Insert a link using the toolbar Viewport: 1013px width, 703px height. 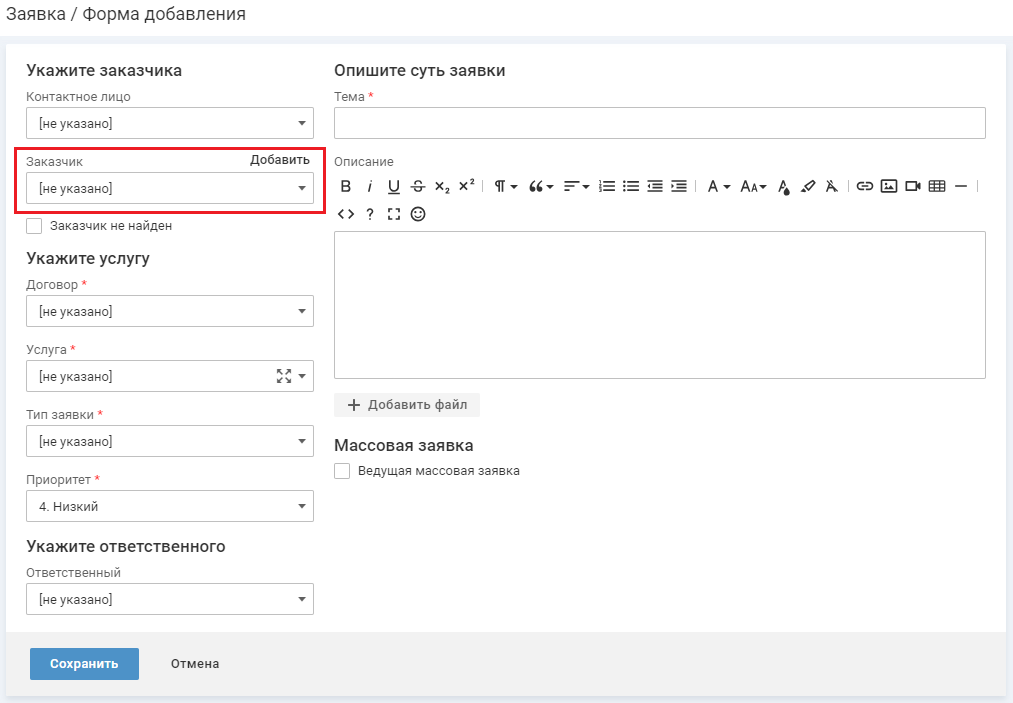pos(865,186)
